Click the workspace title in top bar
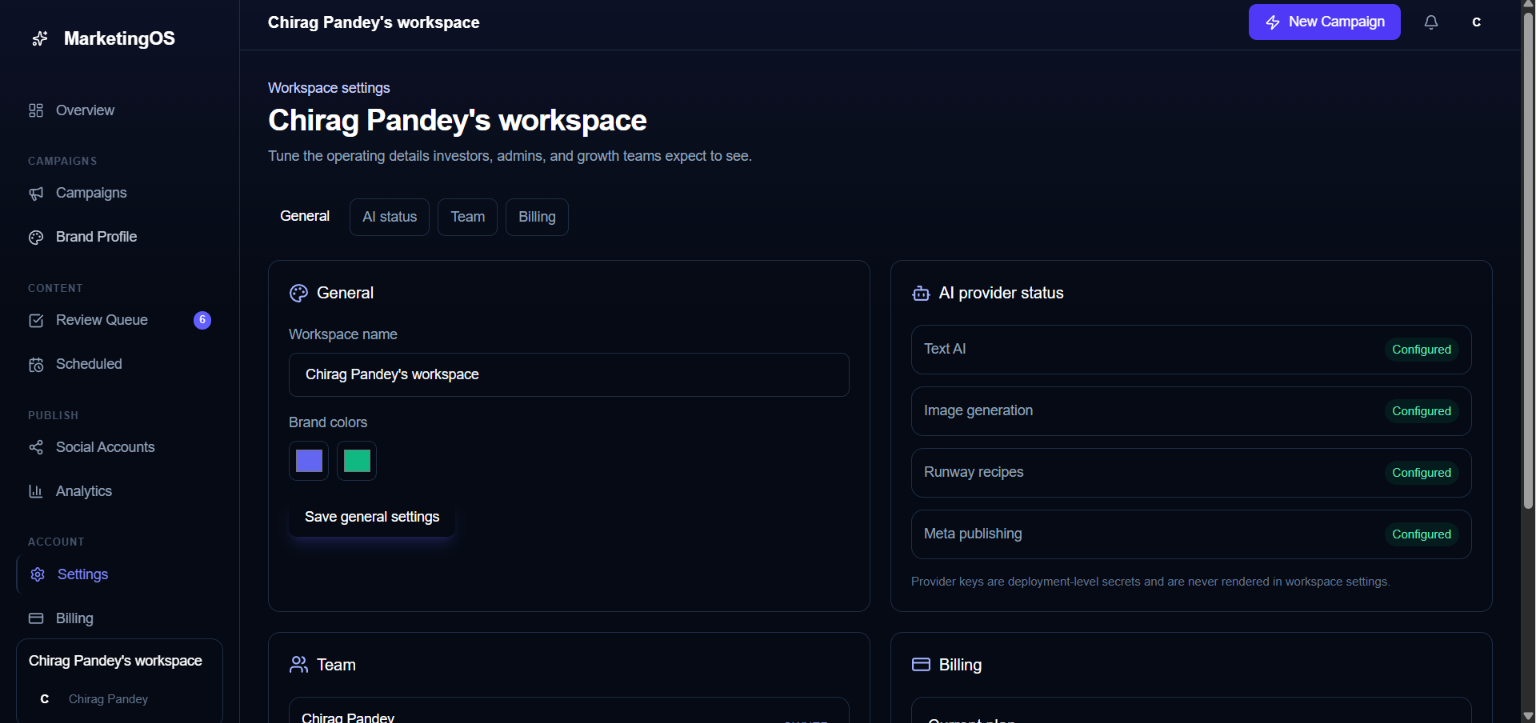 374,22
